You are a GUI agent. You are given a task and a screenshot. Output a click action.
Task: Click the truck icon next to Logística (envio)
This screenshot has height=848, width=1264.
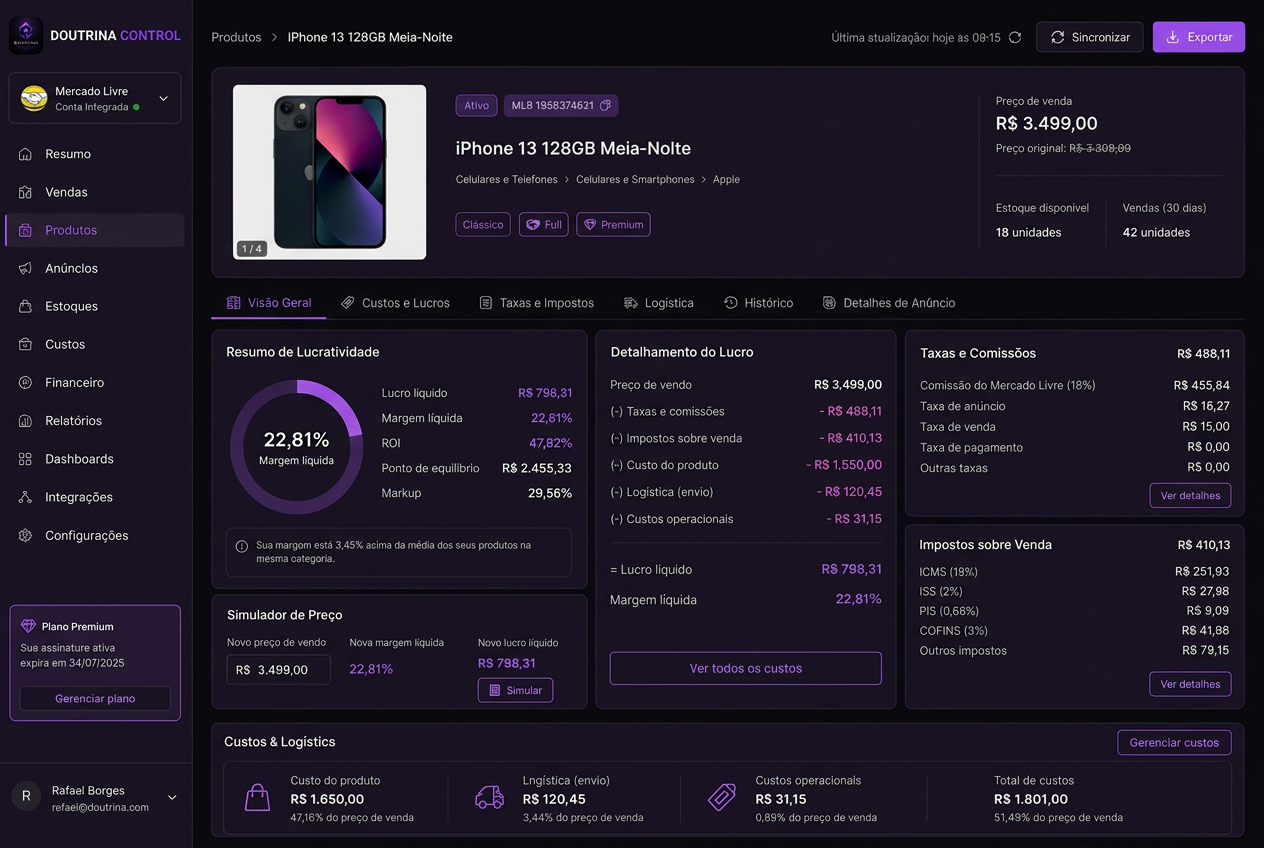(489, 798)
